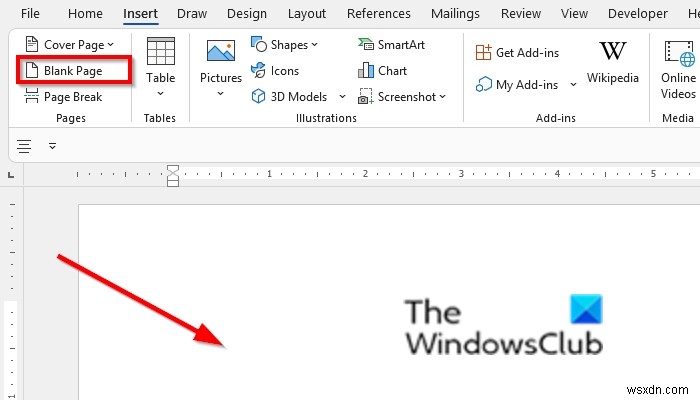
Task: Insert a Page Break
Action: pos(63,97)
